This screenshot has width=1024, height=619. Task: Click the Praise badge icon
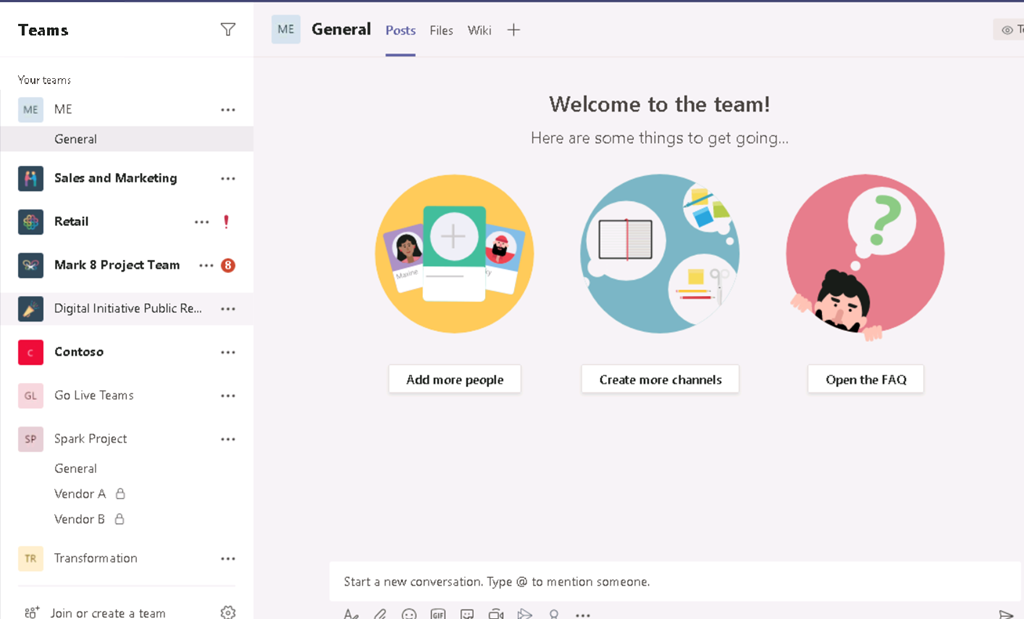pos(554,614)
